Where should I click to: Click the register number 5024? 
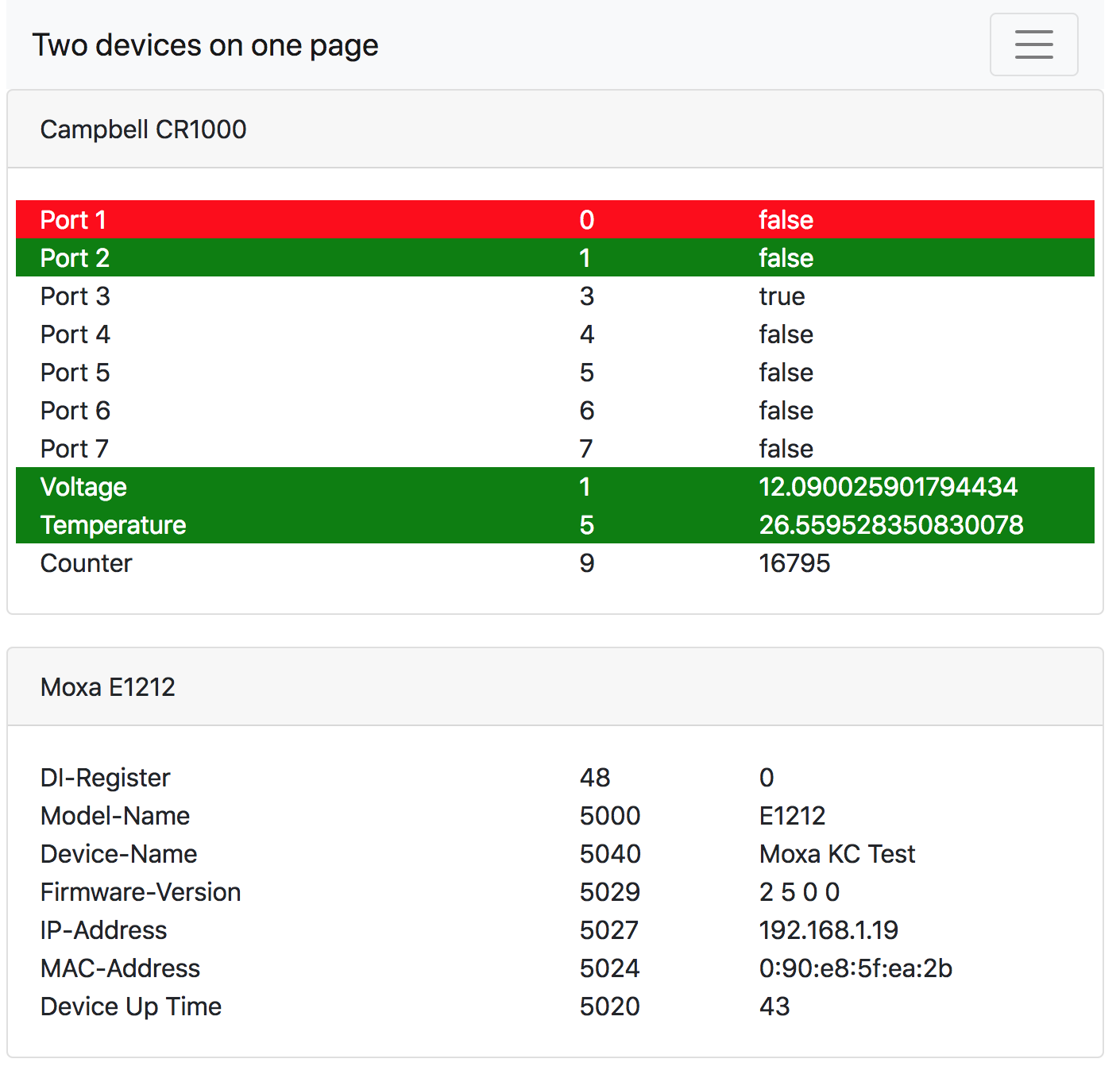pos(610,968)
